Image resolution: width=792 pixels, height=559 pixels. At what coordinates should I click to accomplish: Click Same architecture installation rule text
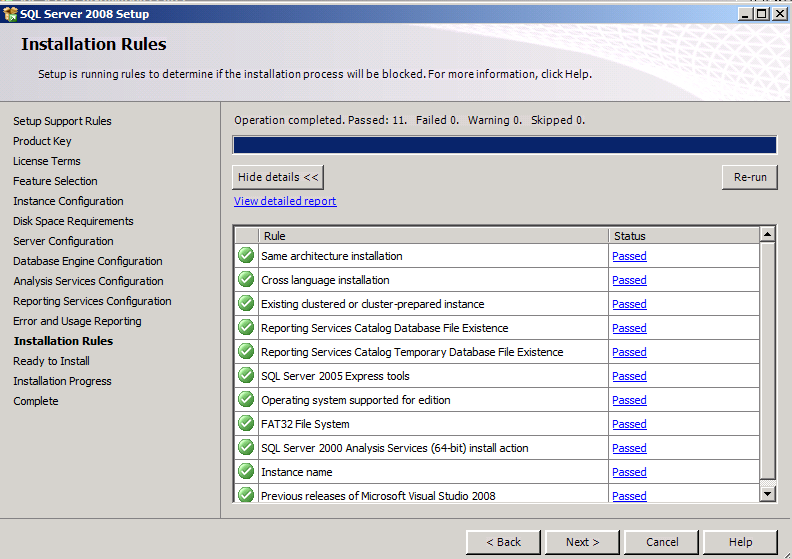coord(332,256)
